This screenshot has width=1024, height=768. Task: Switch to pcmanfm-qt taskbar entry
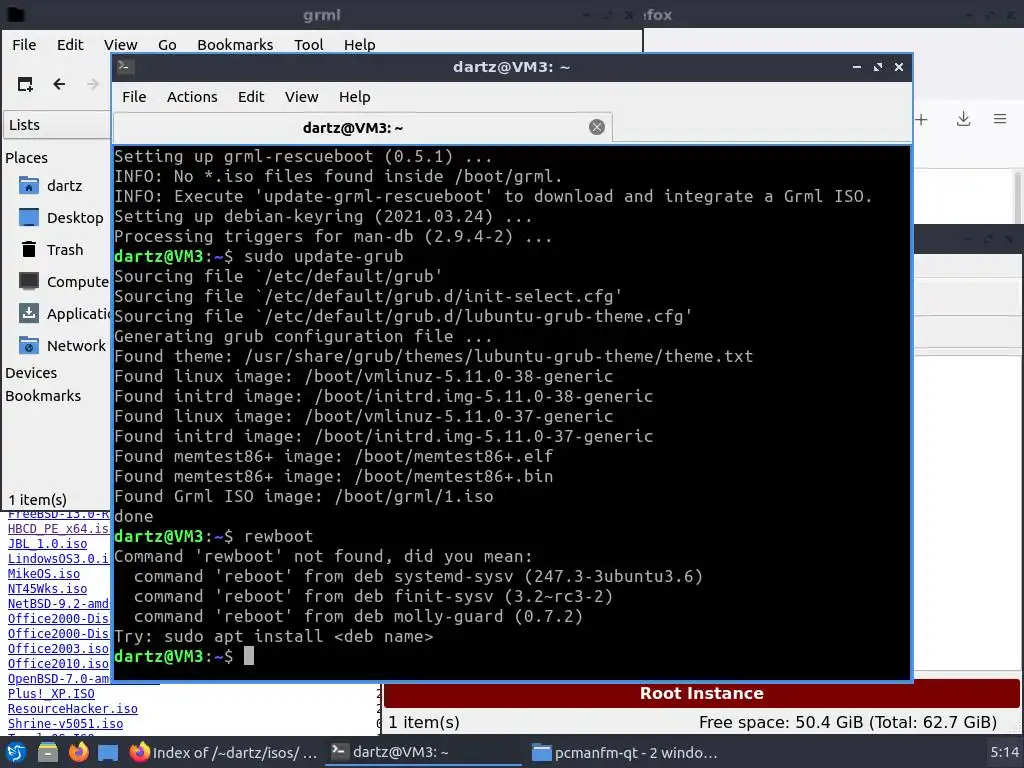point(625,752)
